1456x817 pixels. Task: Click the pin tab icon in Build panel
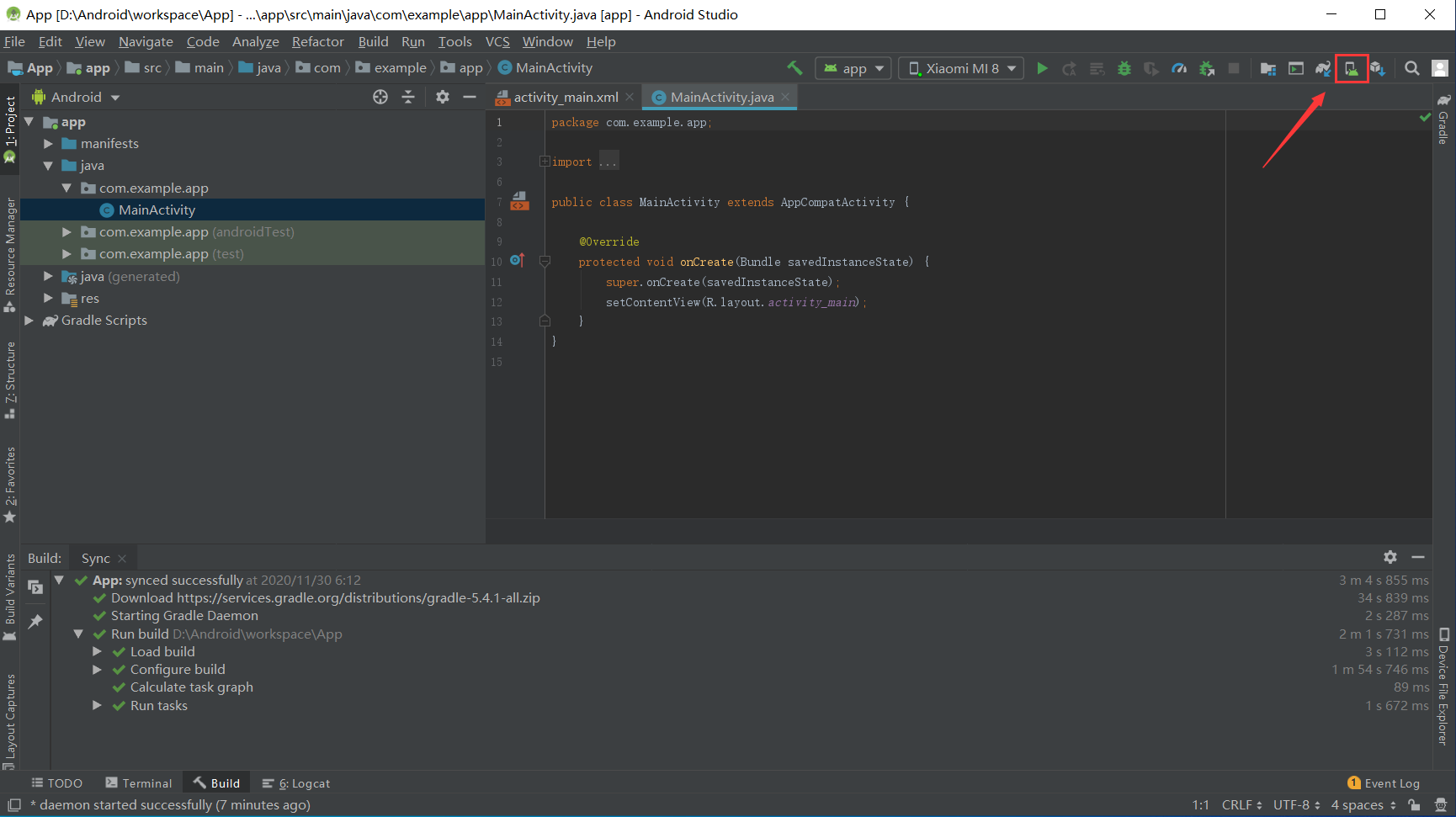35,622
